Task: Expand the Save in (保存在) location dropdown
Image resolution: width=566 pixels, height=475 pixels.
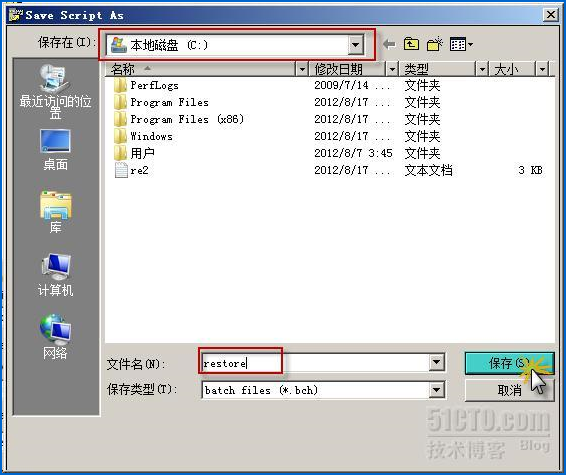Action: (356, 45)
